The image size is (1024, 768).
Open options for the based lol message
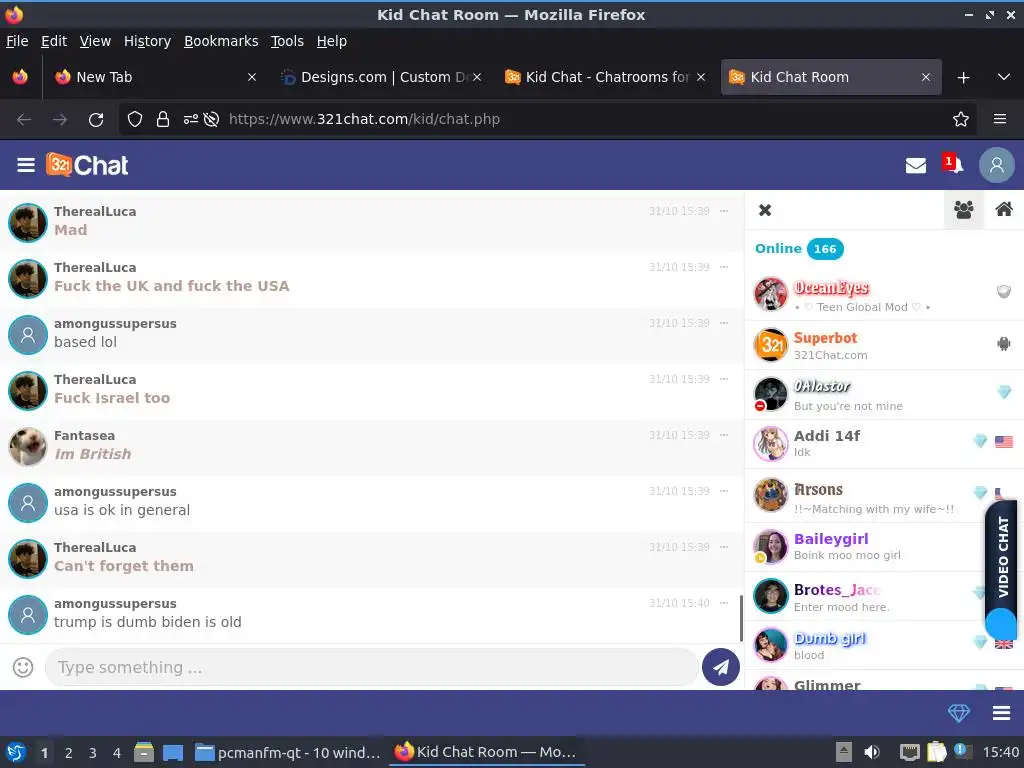[x=724, y=323]
